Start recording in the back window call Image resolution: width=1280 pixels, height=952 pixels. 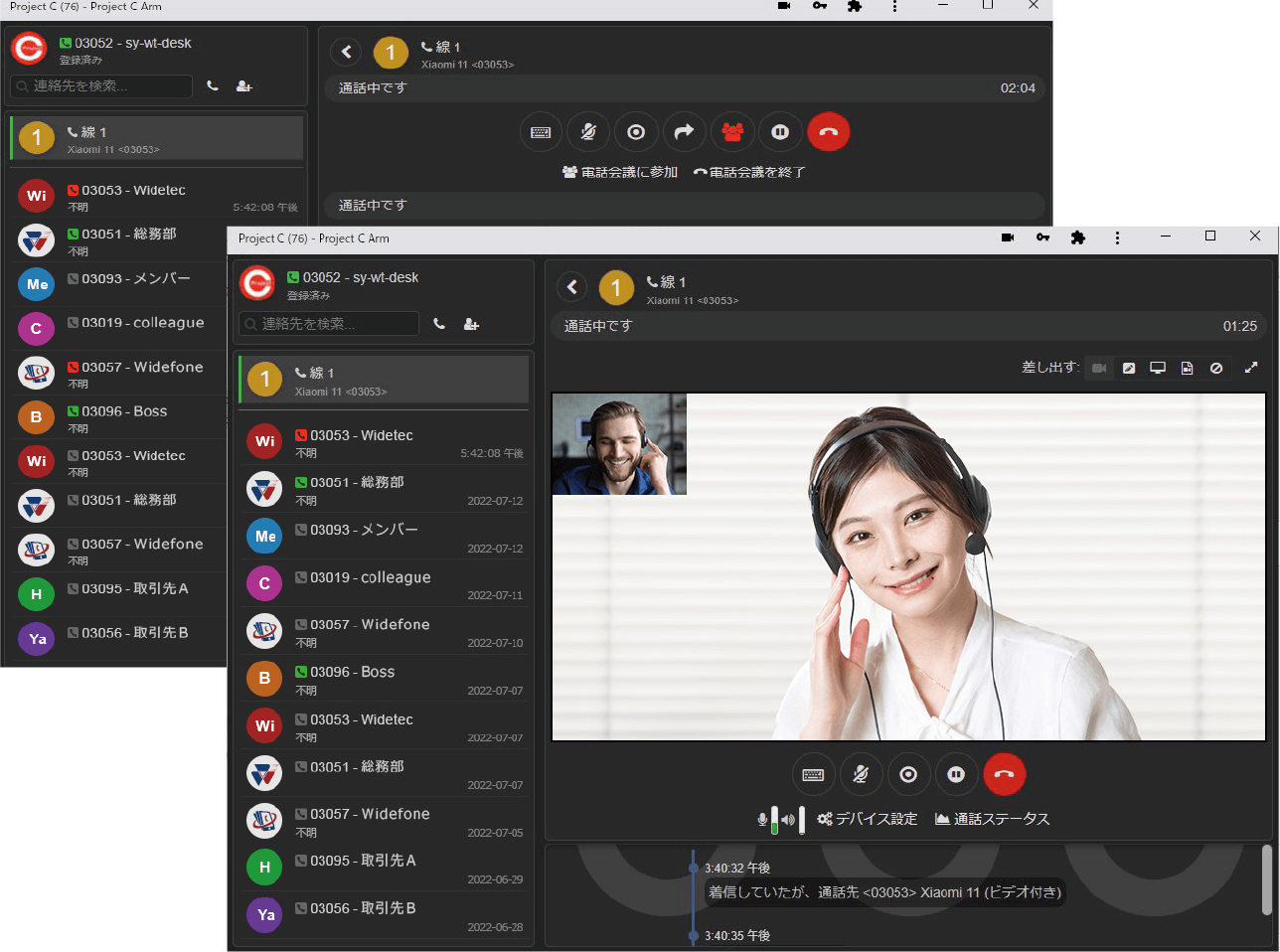tap(636, 132)
